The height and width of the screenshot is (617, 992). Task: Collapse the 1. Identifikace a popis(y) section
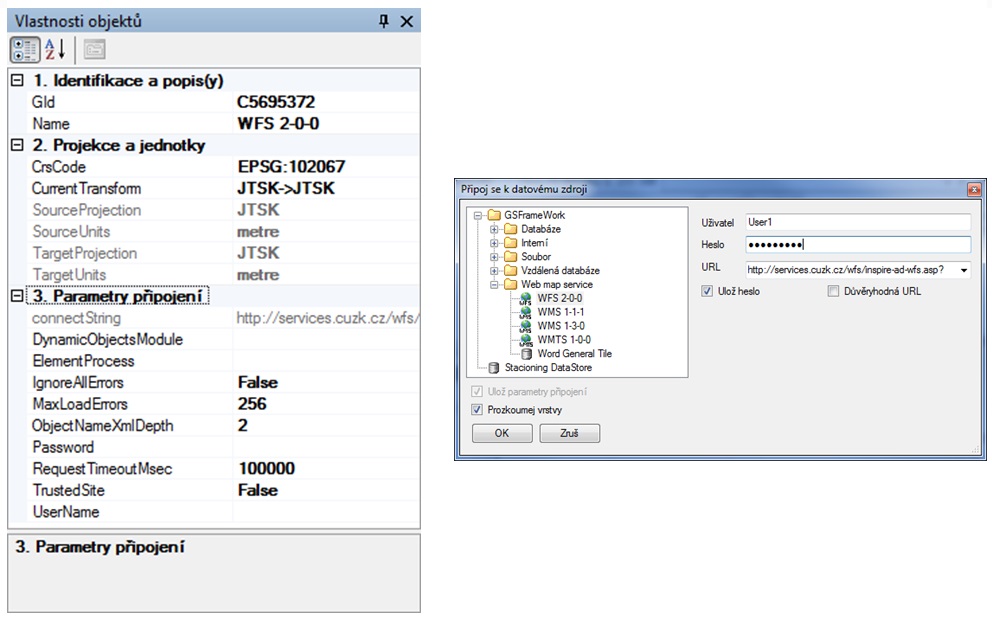(x=16, y=81)
